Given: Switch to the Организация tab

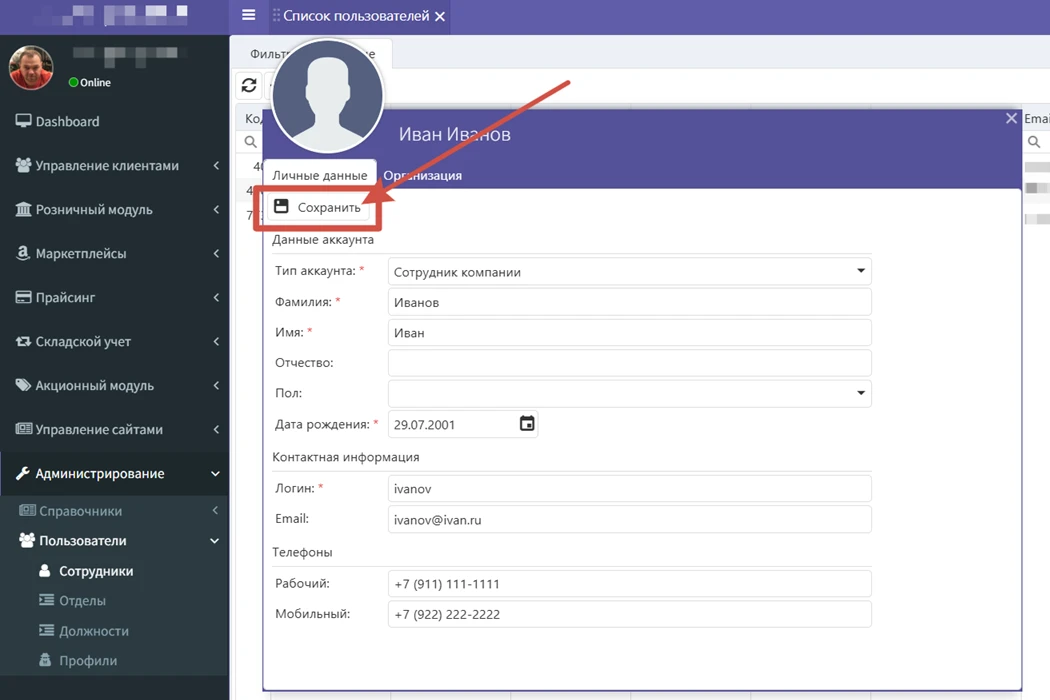Looking at the screenshot, I should tap(423, 176).
